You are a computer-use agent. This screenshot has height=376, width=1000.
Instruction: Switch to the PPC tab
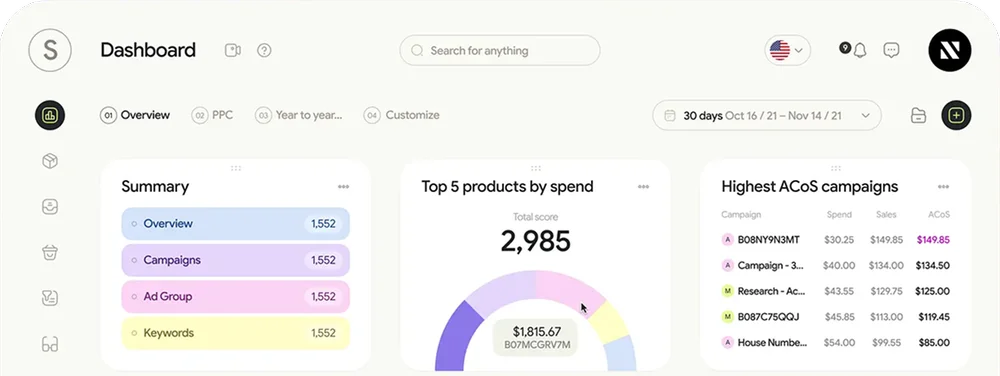click(212, 115)
